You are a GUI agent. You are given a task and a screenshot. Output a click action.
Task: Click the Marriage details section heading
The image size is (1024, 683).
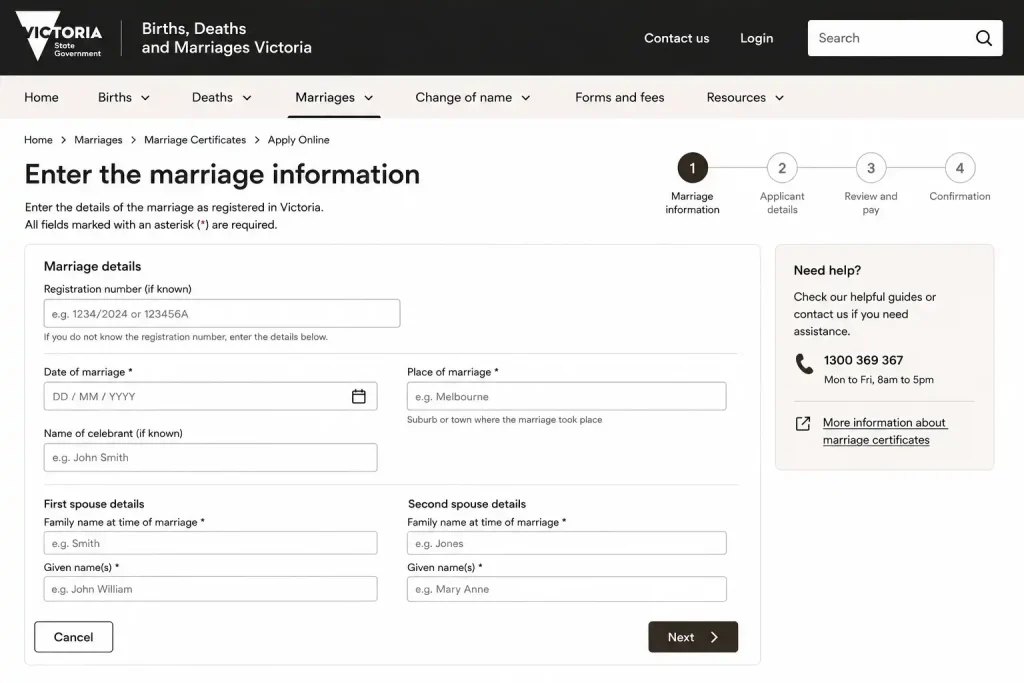coord(92,266)
